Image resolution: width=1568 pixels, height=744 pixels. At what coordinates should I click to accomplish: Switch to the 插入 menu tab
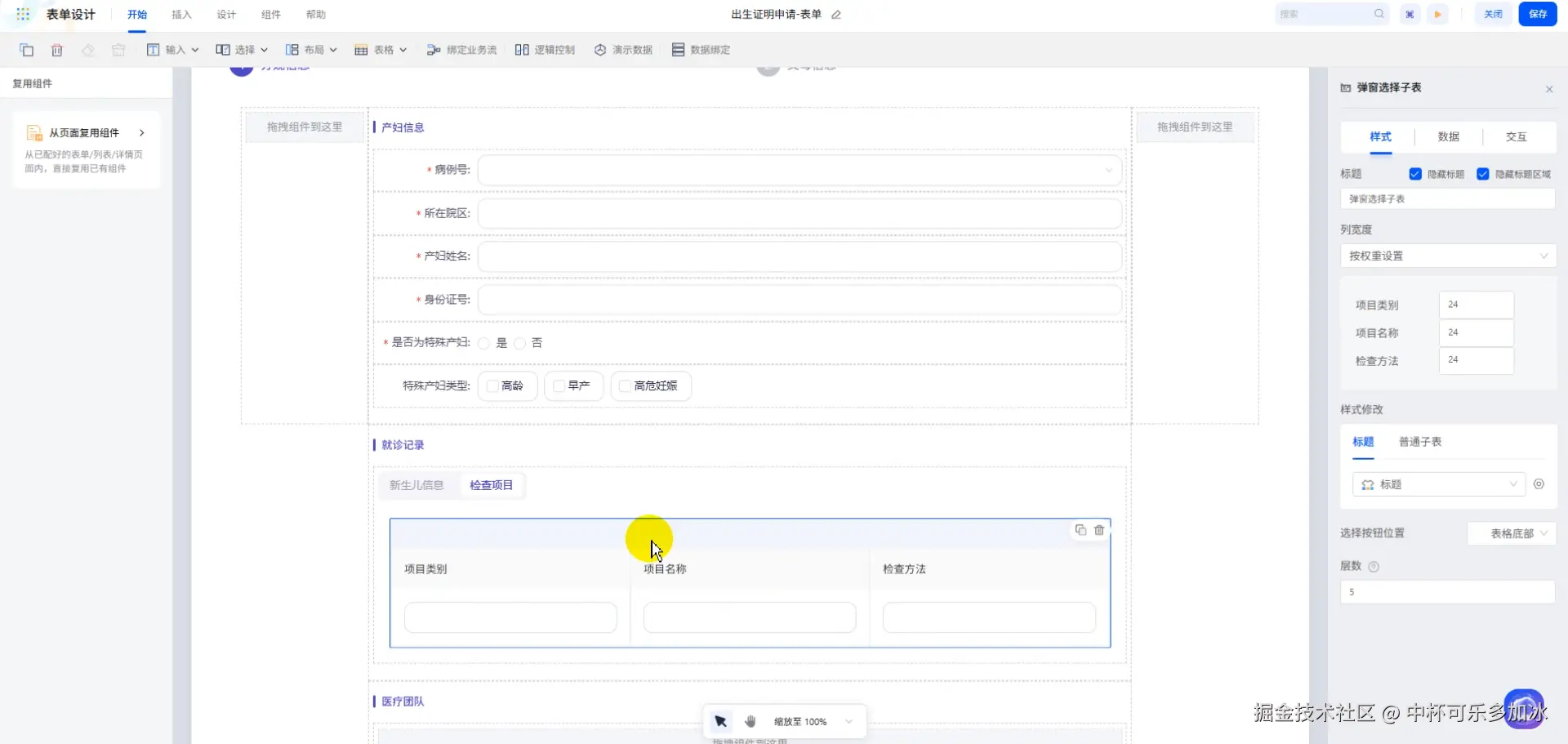pyautogui.click(x=181, y=15)
